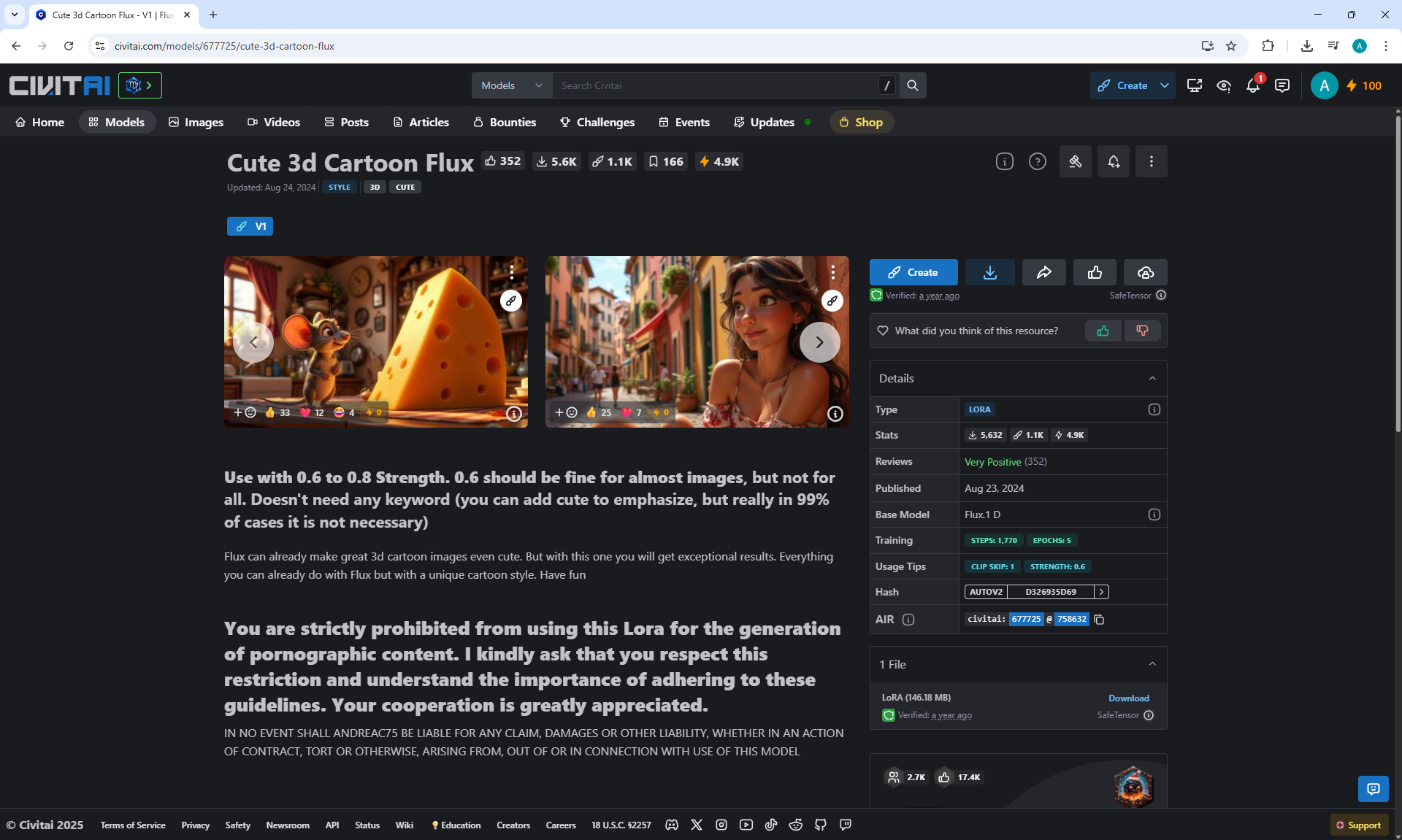Click the notification bell icon in header
This screenshot has width=1402, height=840.
coord(1252,86)
